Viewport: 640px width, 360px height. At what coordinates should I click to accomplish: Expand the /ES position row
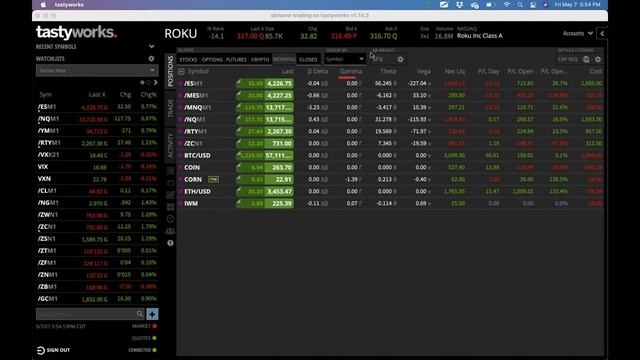pos(181,84)
